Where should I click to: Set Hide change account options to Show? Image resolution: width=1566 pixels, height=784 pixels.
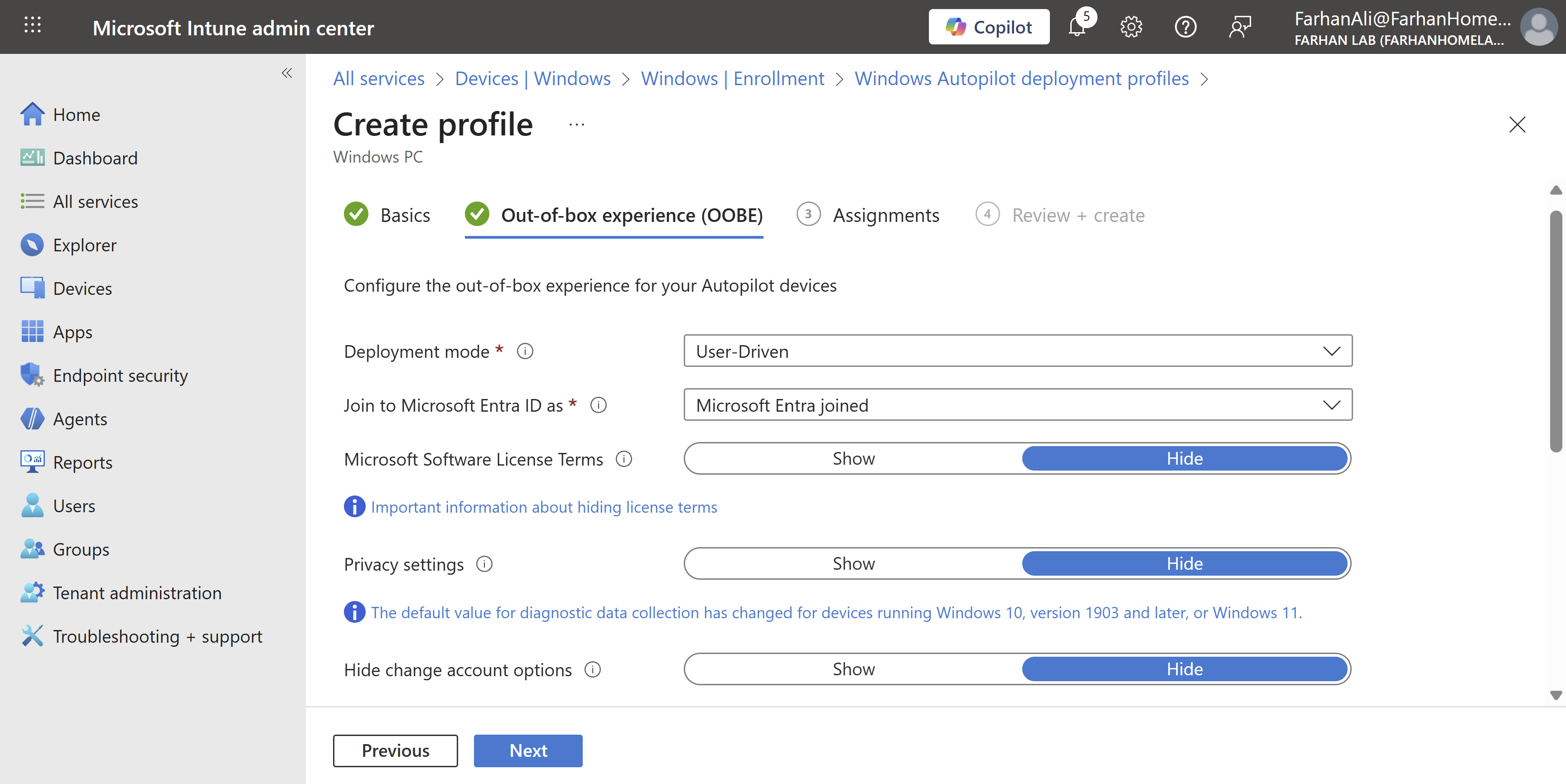point(853,669)
